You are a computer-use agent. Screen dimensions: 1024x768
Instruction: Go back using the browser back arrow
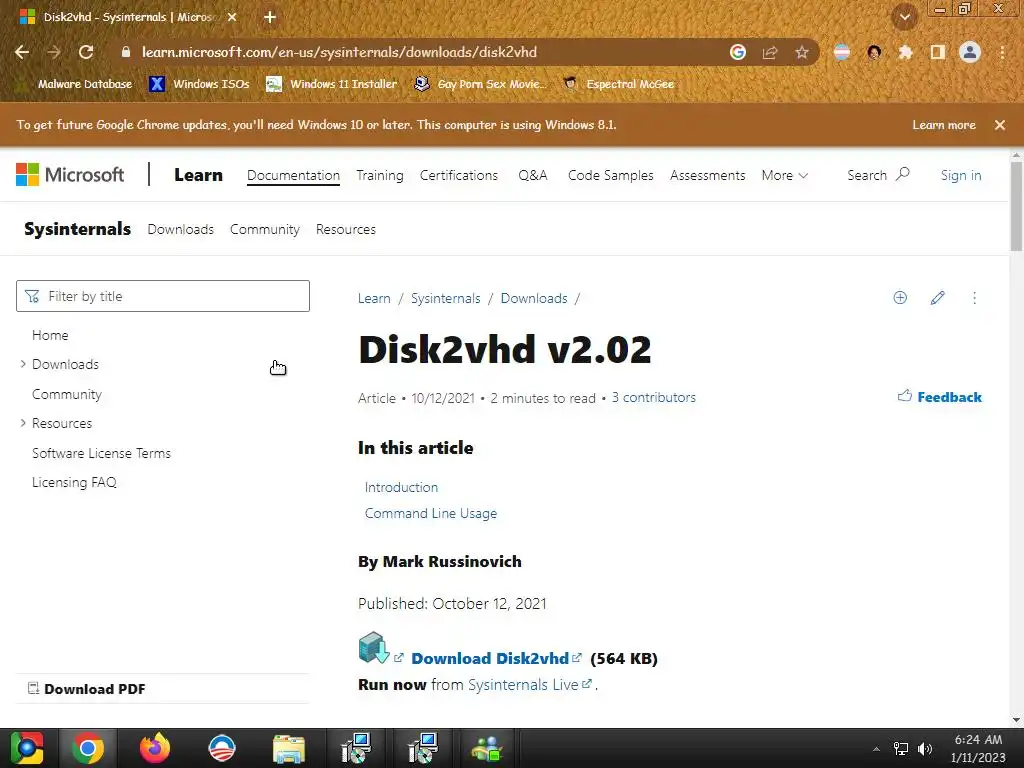coord(22,52)
